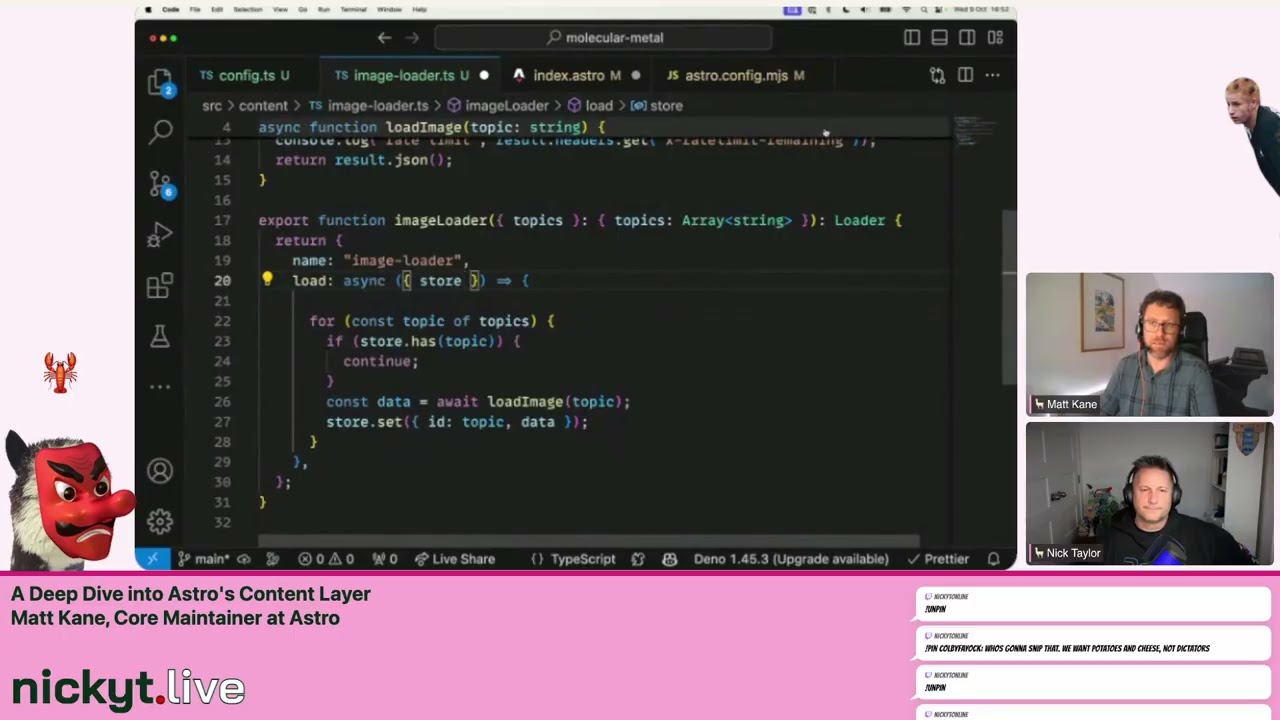Close index.astro tab via unsaved dot

pyautogui.click(x=636, y=75)
